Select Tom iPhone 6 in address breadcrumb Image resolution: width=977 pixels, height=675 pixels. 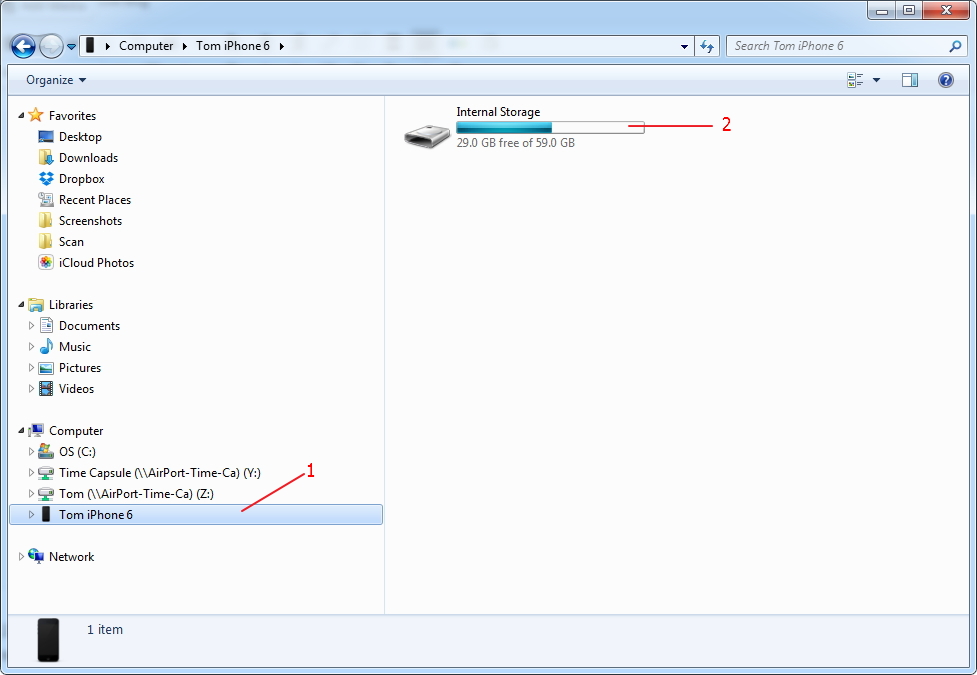(x=232, y=45)
